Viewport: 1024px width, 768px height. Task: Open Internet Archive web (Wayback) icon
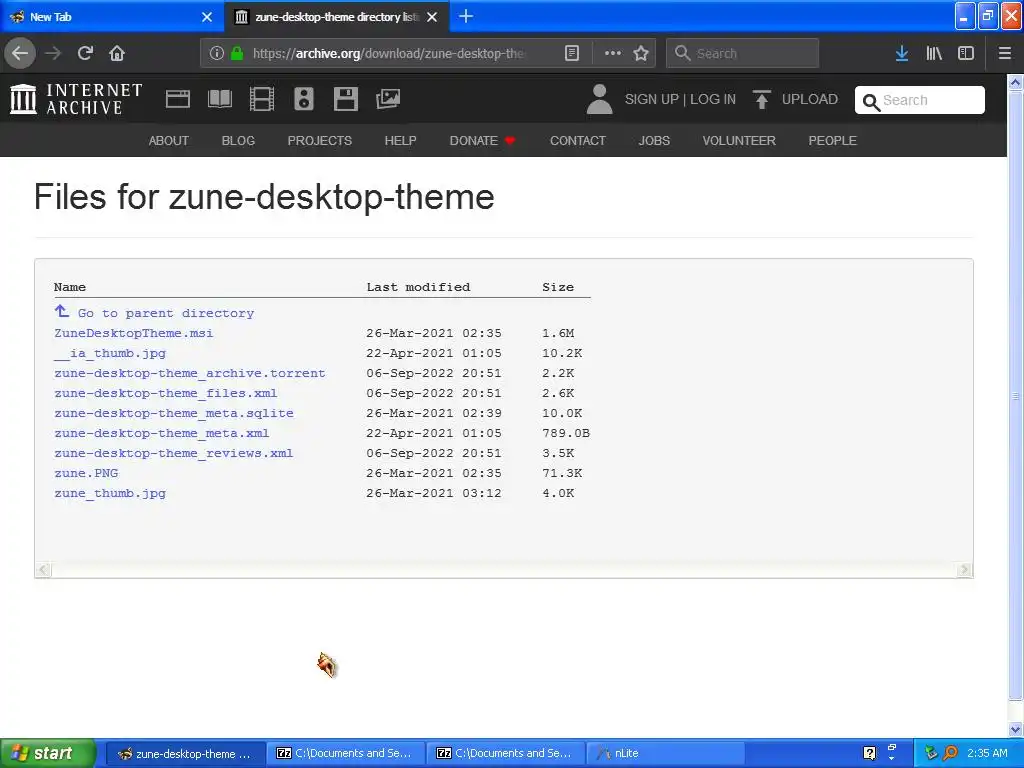tap(178, 99)
